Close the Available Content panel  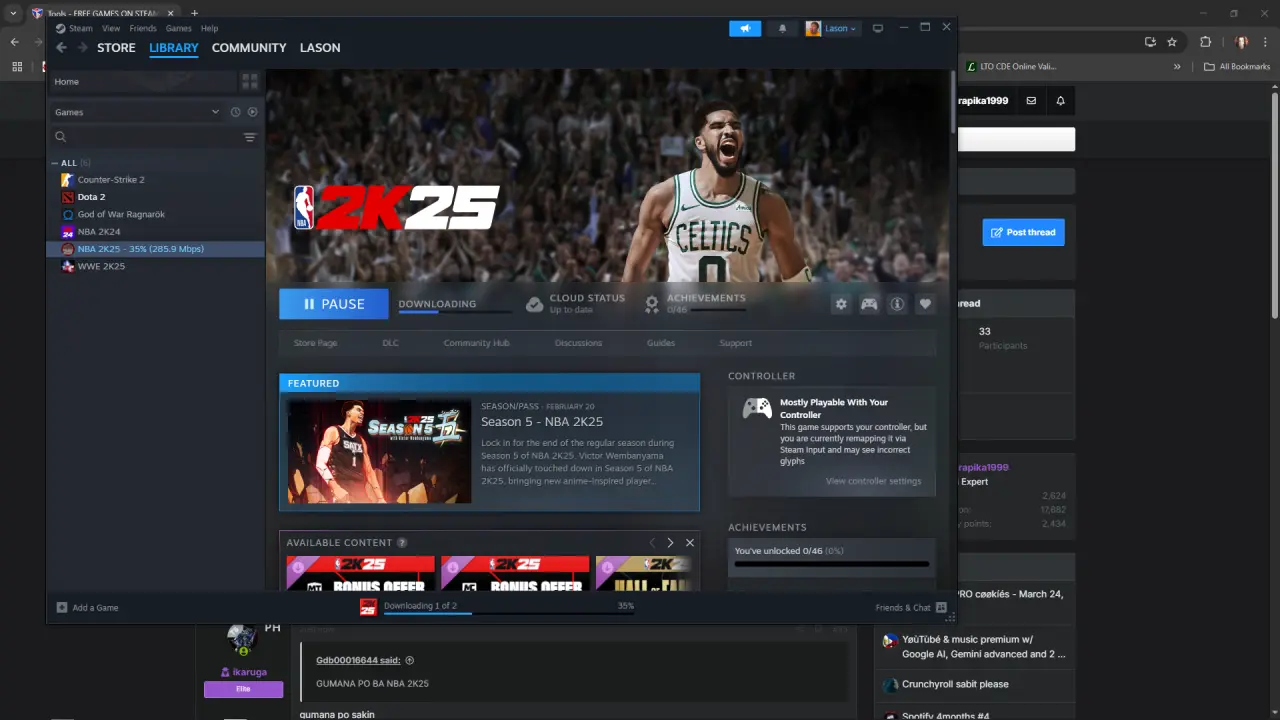point(689,543)
